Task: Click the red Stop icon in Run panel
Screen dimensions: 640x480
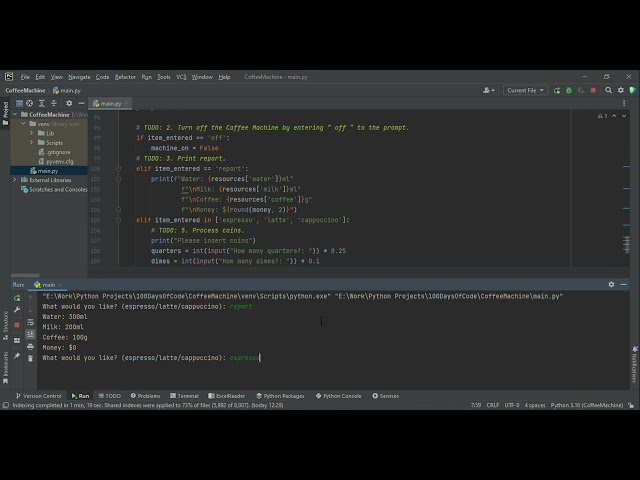Action: pyautogui.click(x=17, y=325)
